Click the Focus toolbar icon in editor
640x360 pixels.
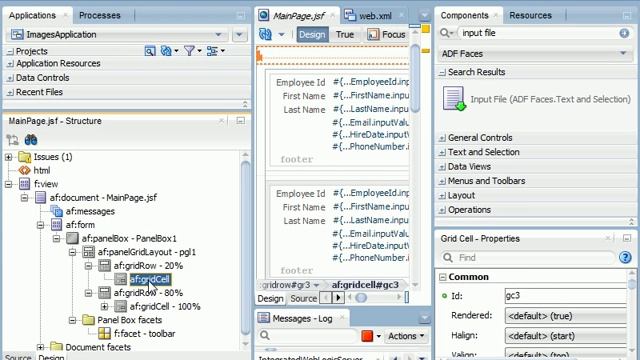point(373,35)
